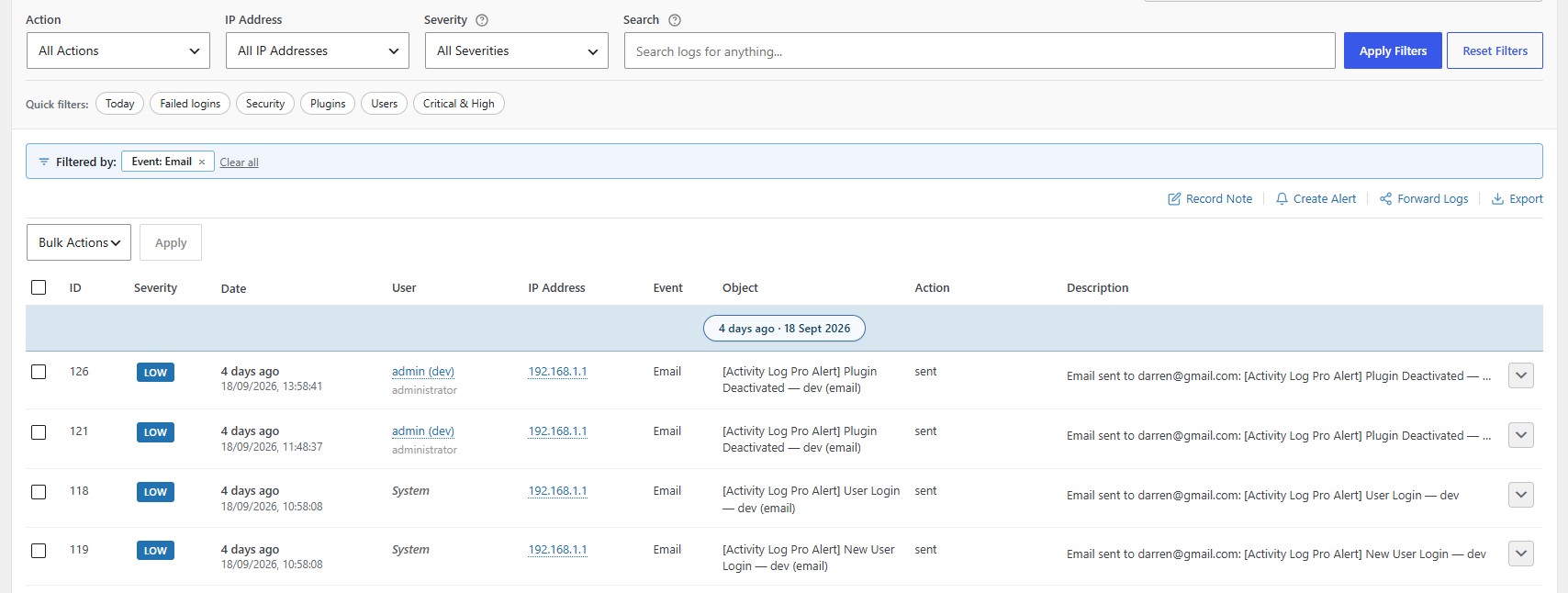Screen dimensions: 1568x593
Task: Apply the Today quick filter
Action: [x=119, y=104]
